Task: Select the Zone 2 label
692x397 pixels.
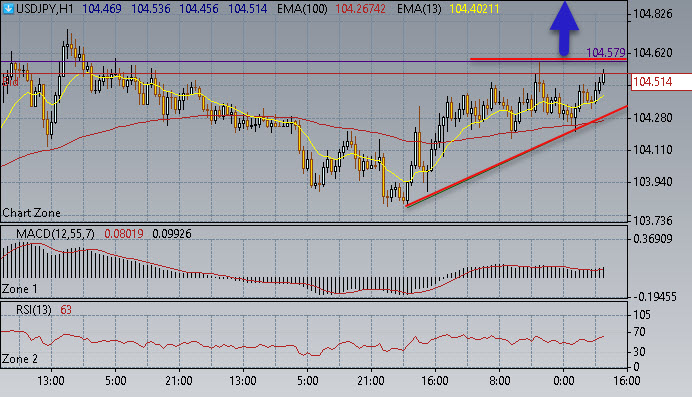Action: pyautogui.click(x=20, y=359)
